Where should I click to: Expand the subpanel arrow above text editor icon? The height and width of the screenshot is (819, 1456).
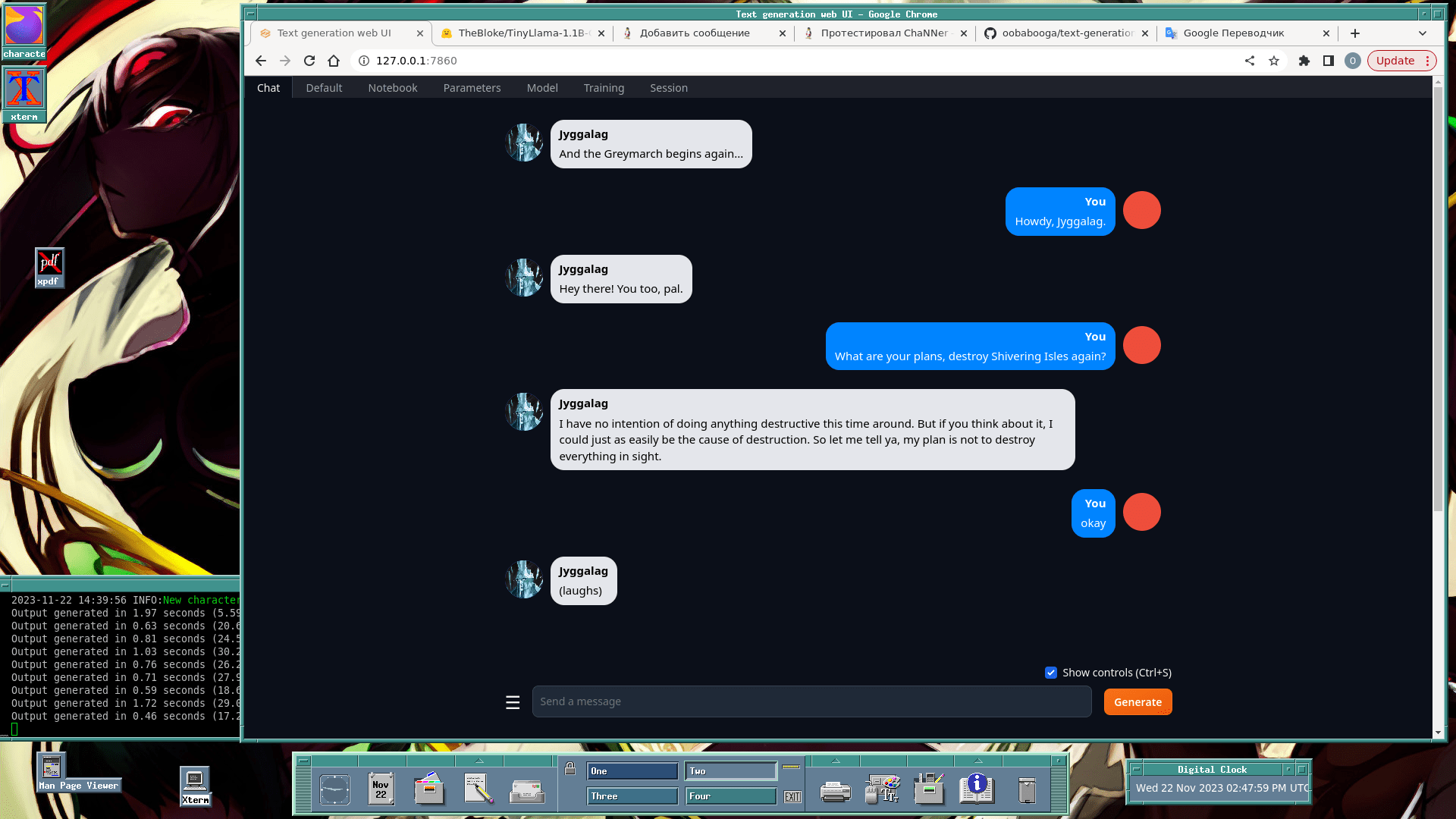[479, 761]
